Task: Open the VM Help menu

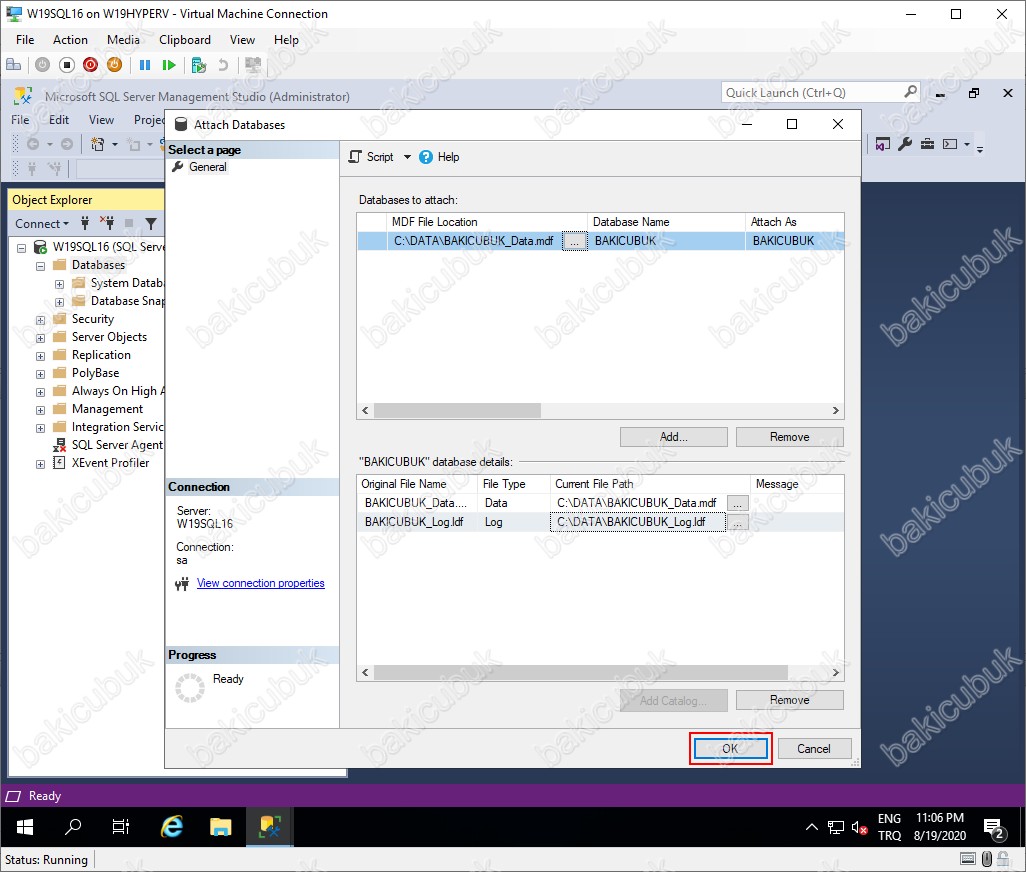Action: pyautogui.click(x=286, y=40)
